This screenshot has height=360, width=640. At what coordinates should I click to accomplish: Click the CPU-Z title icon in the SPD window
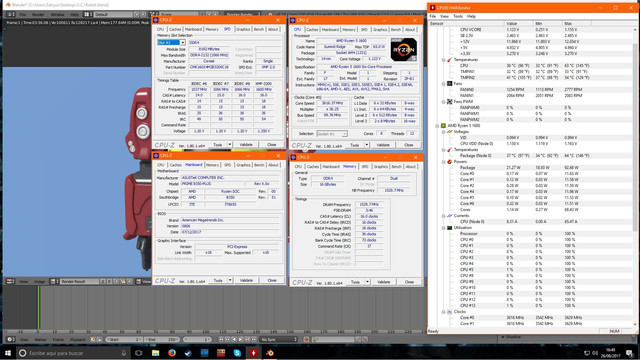156,20
